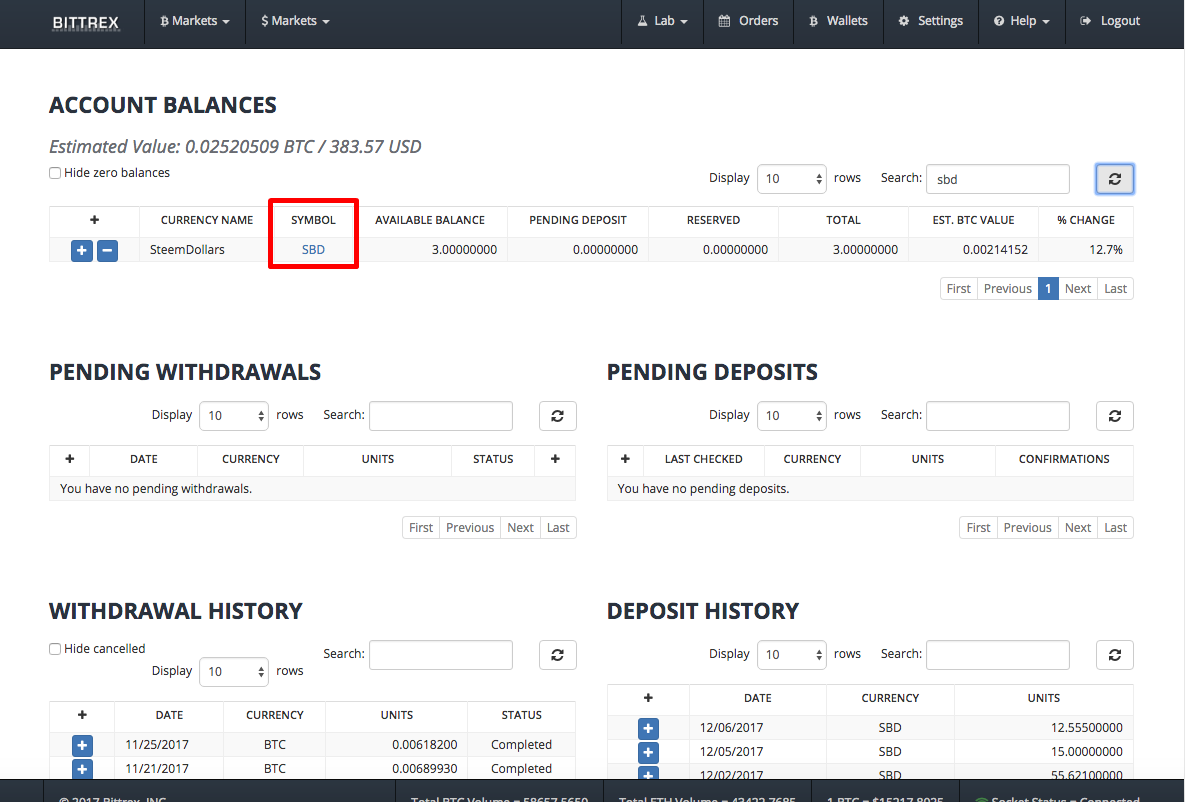Open the Dollar Markets dropdown menu
Image resolution: width=1185 pixels, height=802 pixels.
pyautogui.click(x=295, y=21)
